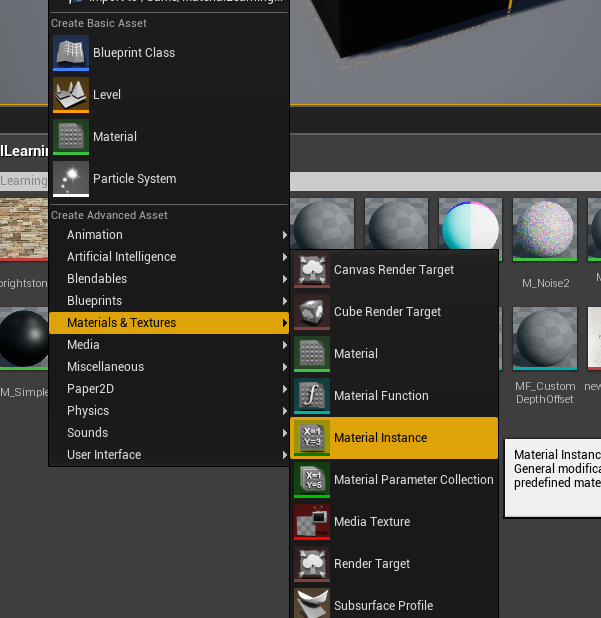Click the Canvas Render Target icon

pos(312,270)
